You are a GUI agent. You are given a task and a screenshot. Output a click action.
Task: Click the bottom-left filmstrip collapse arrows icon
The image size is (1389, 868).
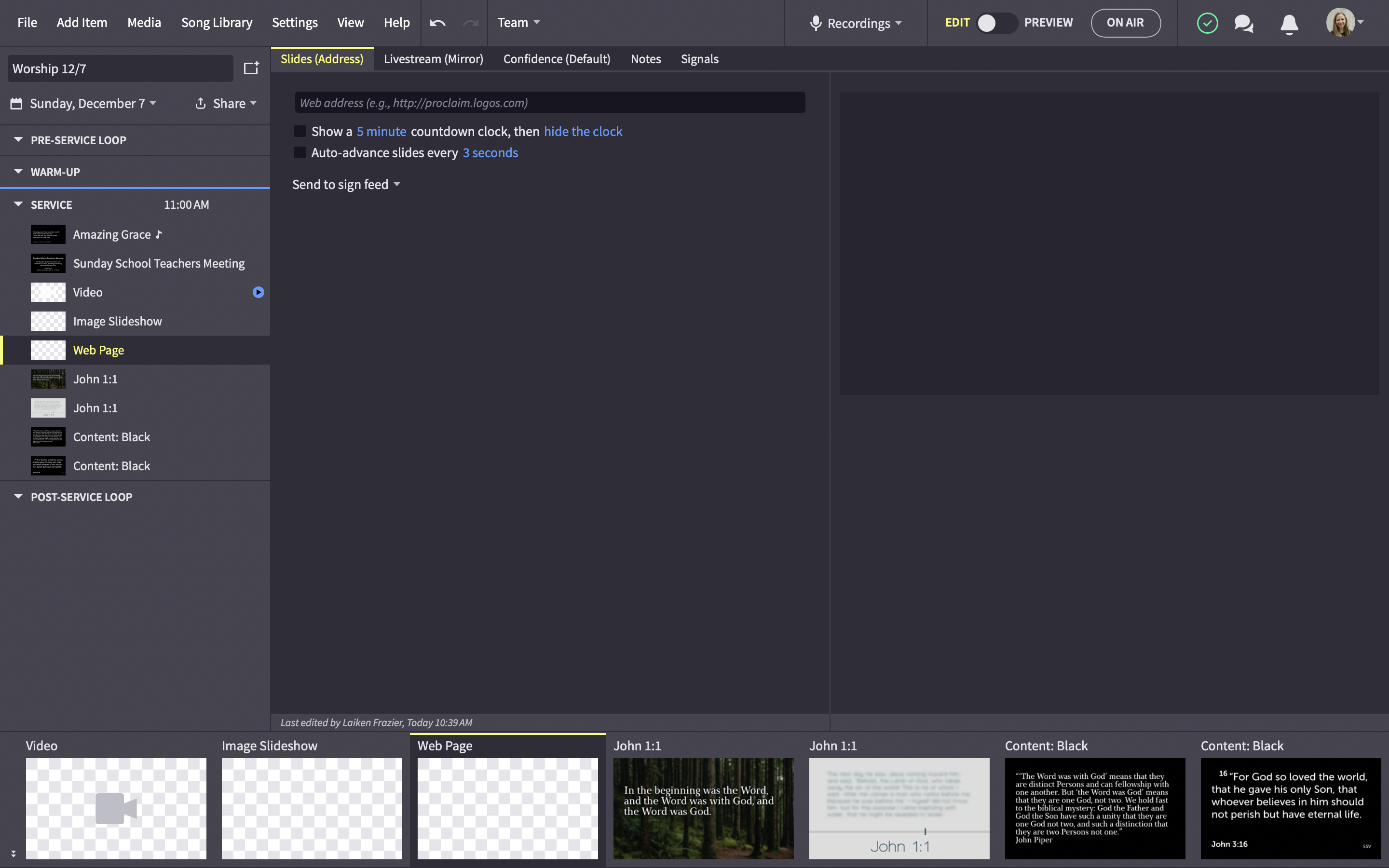(x=13, y=854)
